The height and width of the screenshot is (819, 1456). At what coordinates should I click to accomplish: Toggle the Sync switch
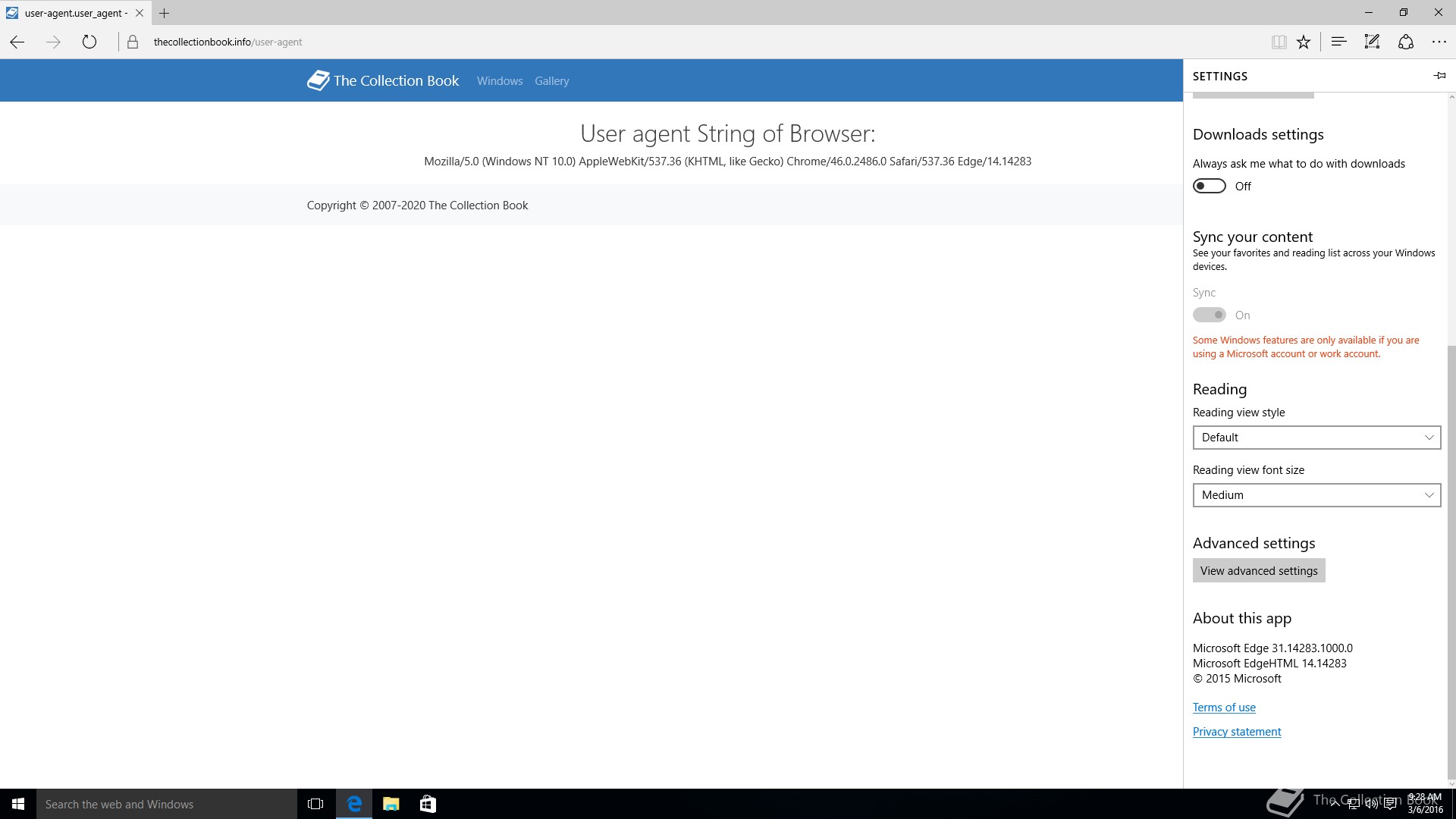[1209, 315]
